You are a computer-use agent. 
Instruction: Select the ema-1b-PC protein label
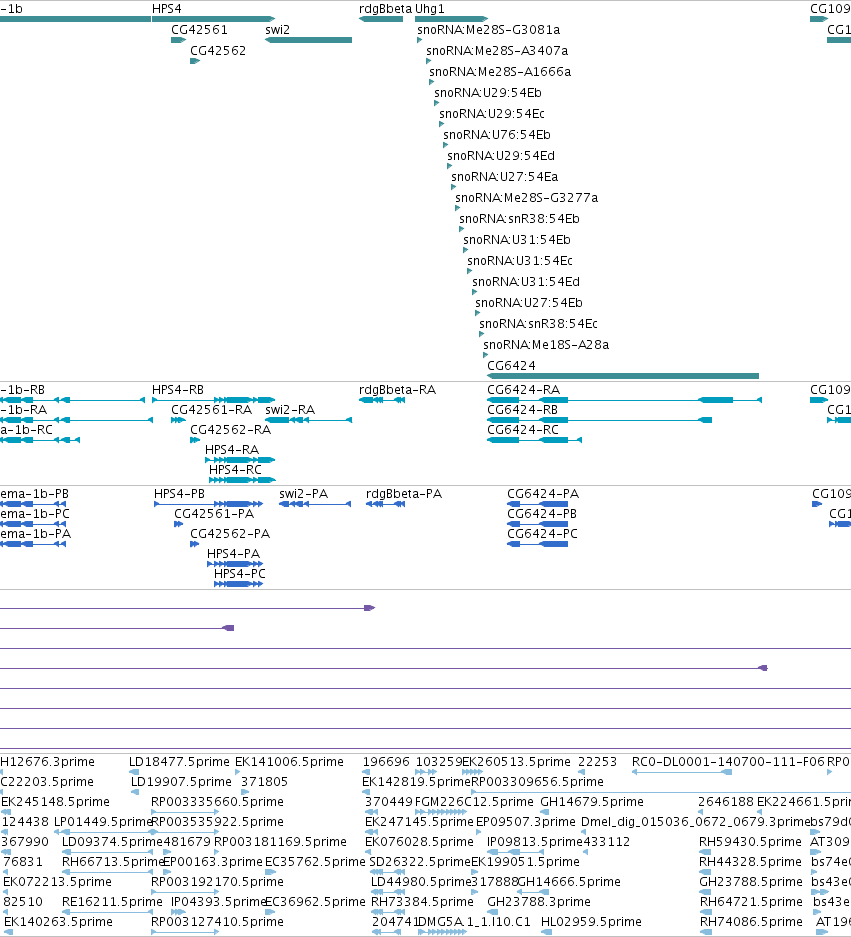(x=35, y=513)
